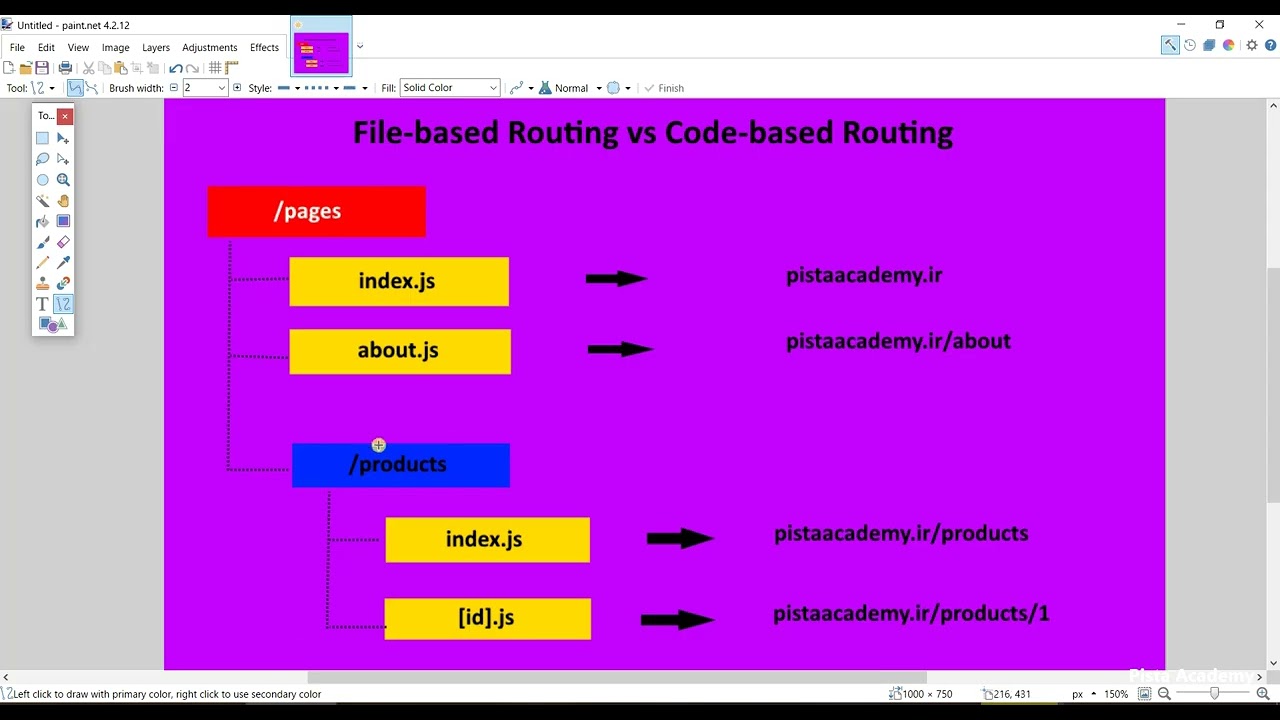Select the Zoom magnifier tool

coord(63,180)
